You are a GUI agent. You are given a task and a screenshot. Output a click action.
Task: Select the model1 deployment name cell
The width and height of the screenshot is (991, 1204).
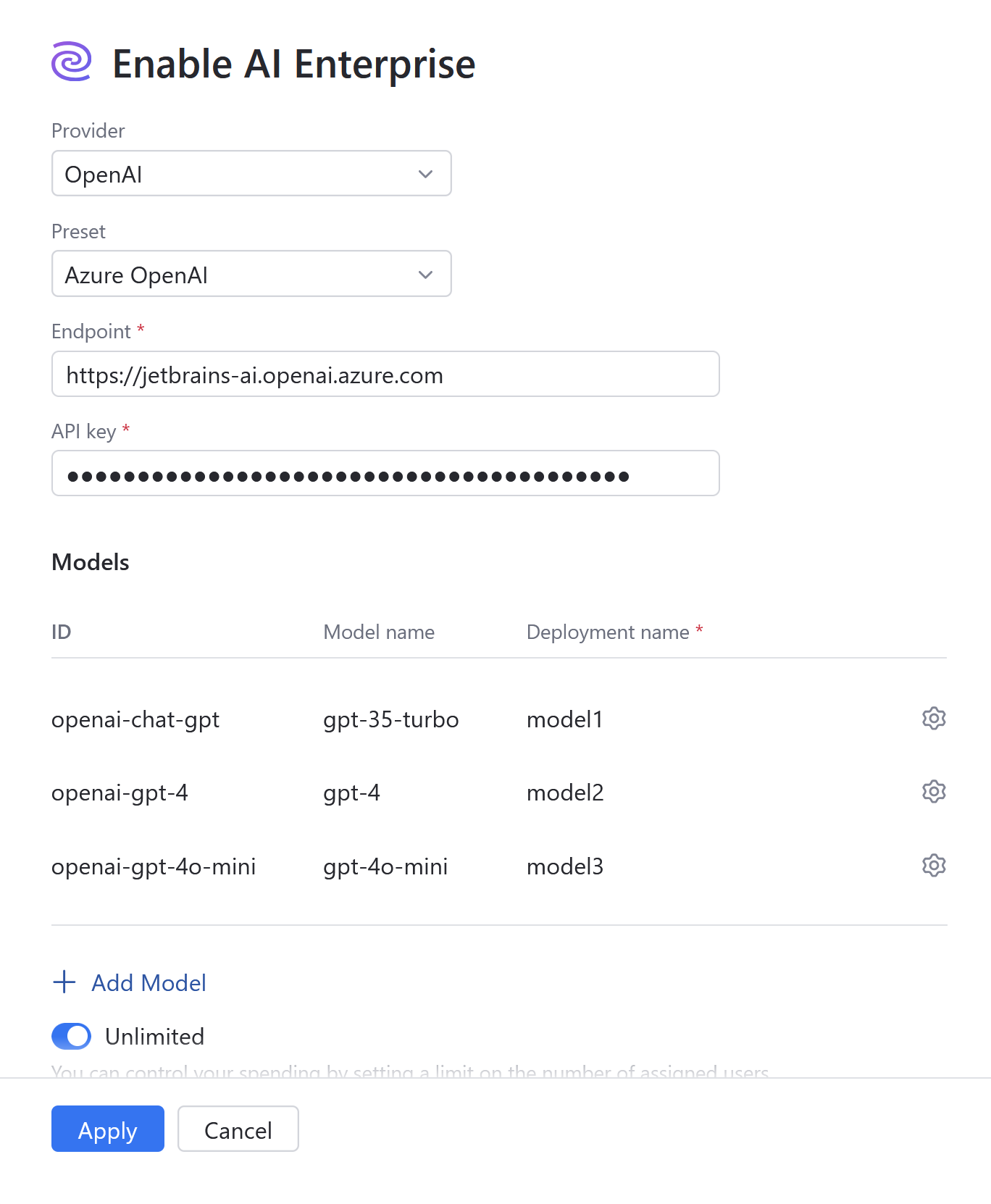[x=564, y=719]
